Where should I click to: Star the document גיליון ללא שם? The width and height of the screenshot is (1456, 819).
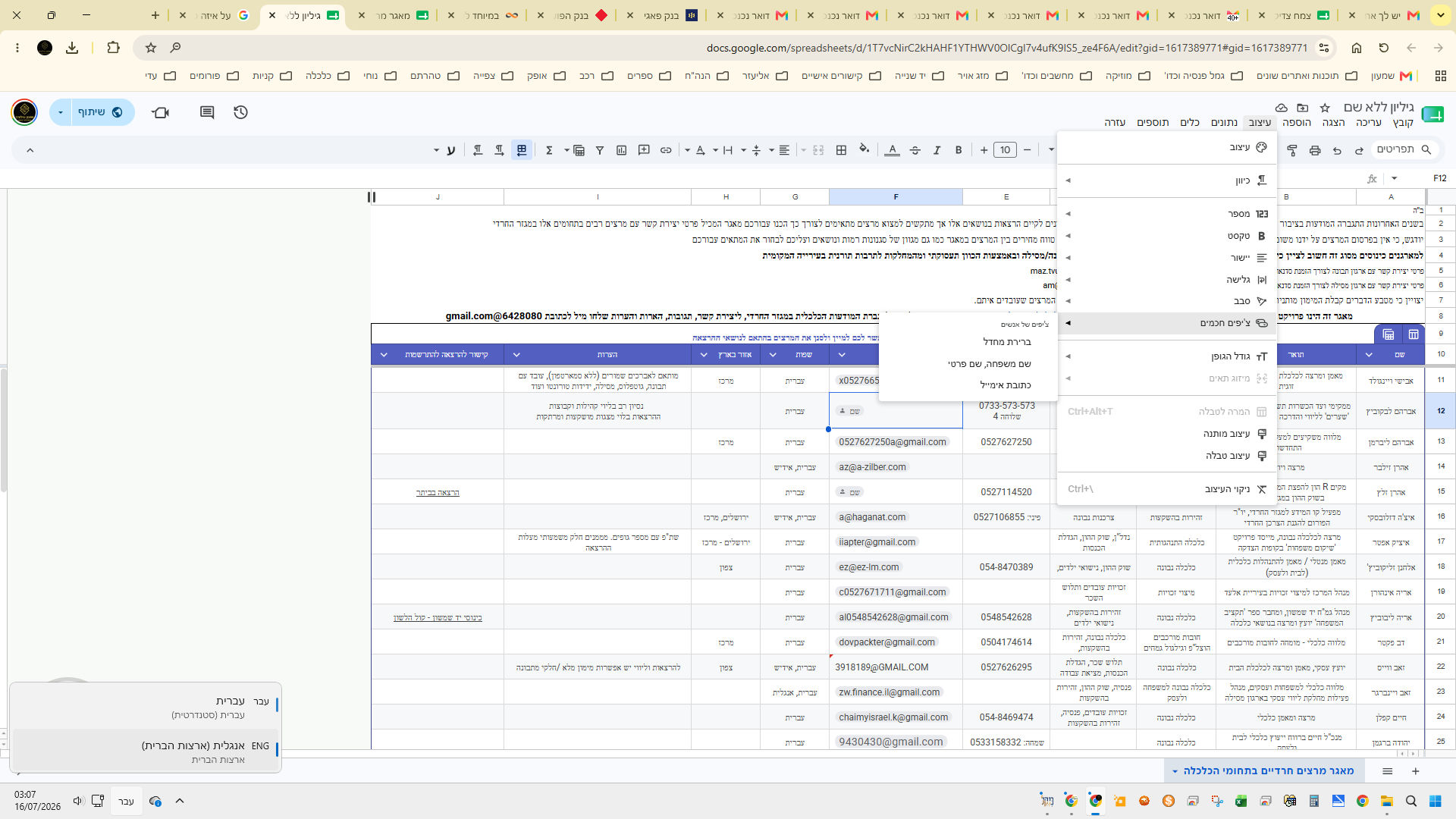[1325, 108]
